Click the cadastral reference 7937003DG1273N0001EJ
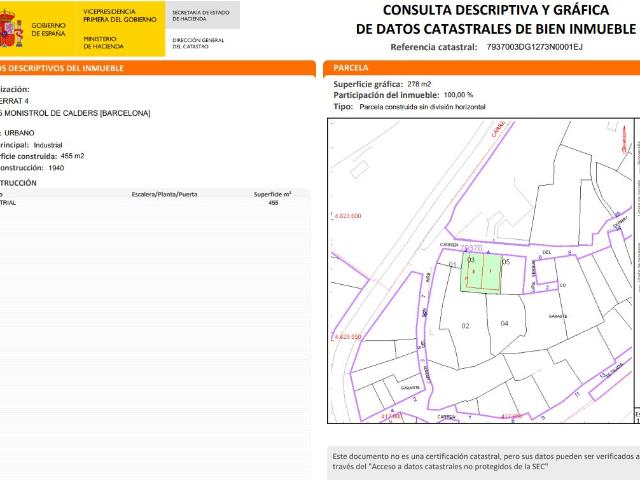The width and height of the screenshot is (640, 480). (x=534, y=47)
